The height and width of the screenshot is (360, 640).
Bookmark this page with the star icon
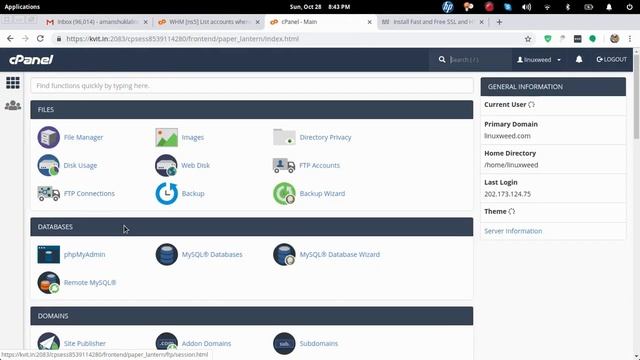[528, 39]
